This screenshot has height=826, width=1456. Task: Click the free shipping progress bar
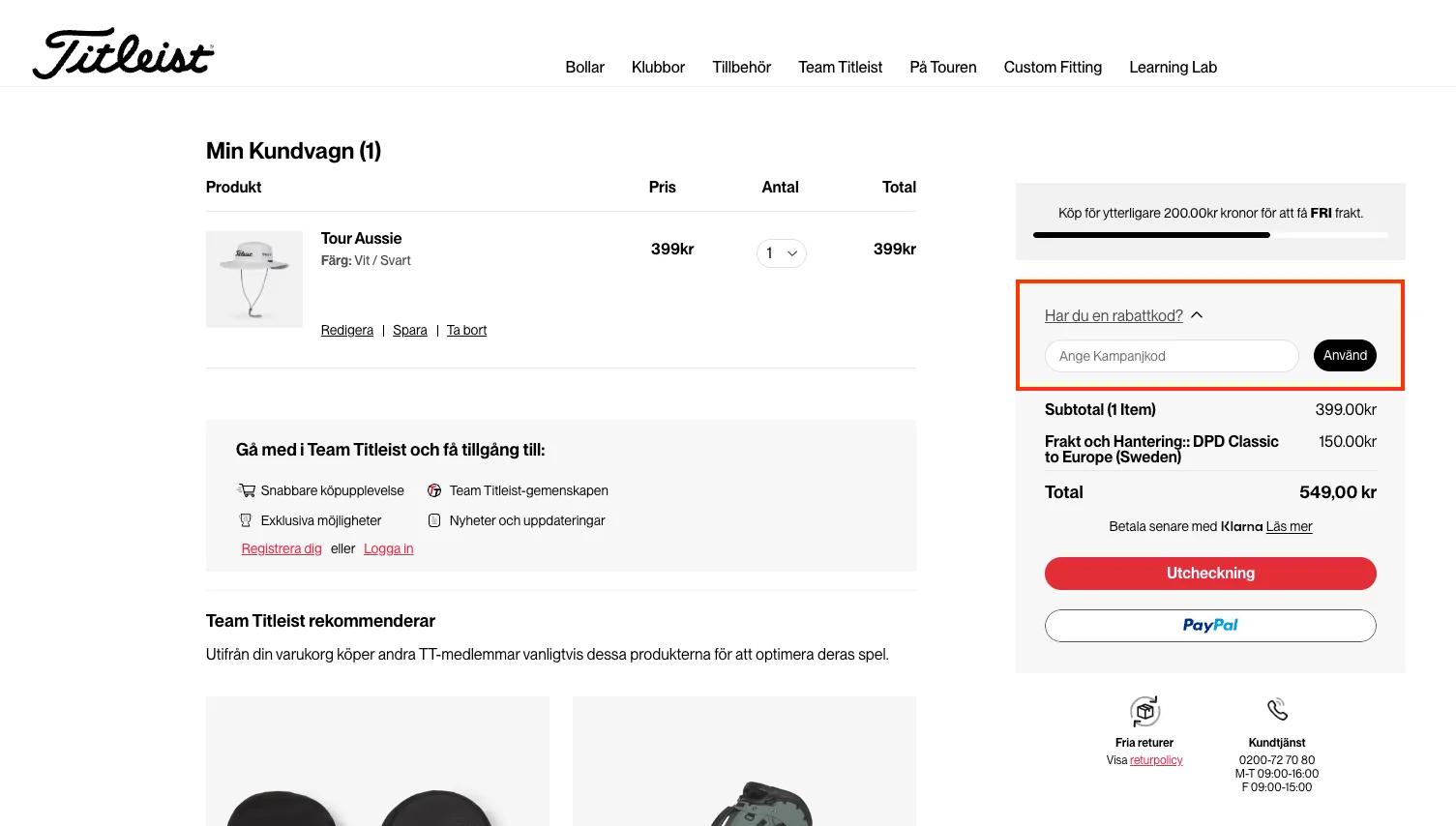point(1209,234)
